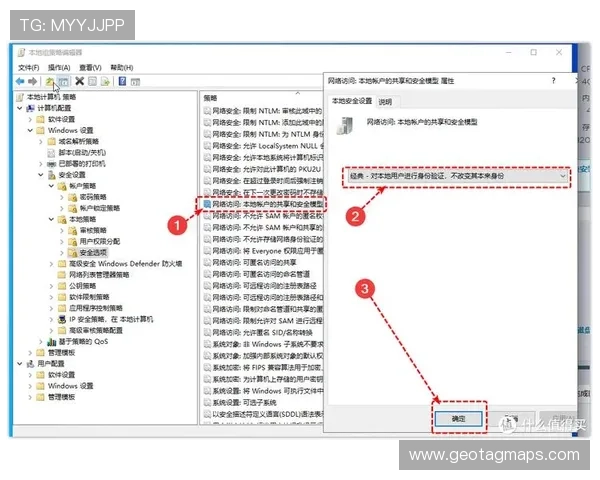This screenshot has width=600, height=480.
Task: Expand the 高级安全 Windows Defender 防火墙 node
Action: [52, 264]
